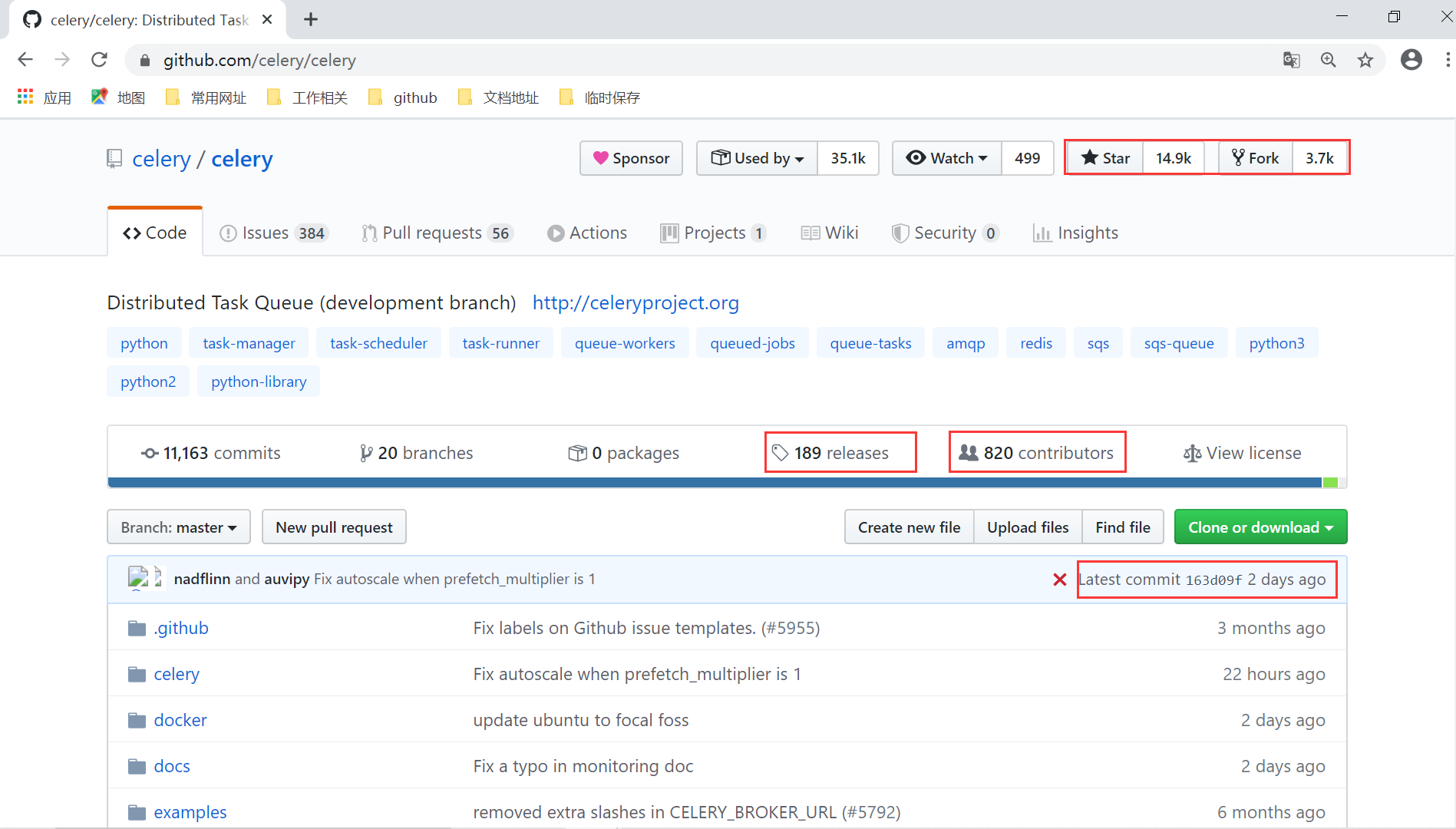Expand Clone or download dropdown
The width and height of the screenshot is (1456, 829).
1260,527
